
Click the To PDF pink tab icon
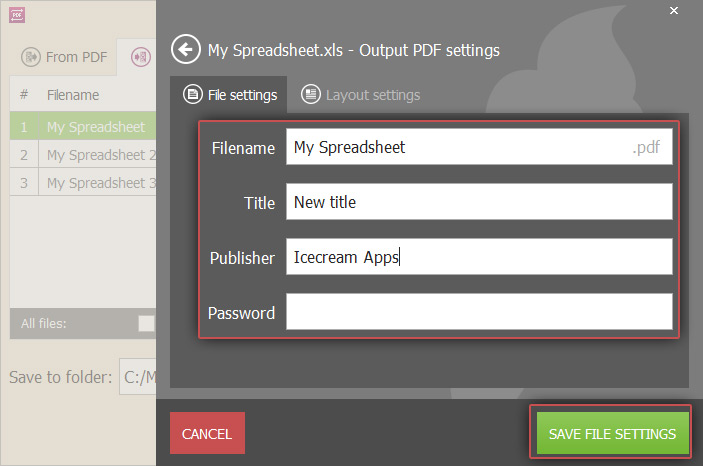point(141,57)
